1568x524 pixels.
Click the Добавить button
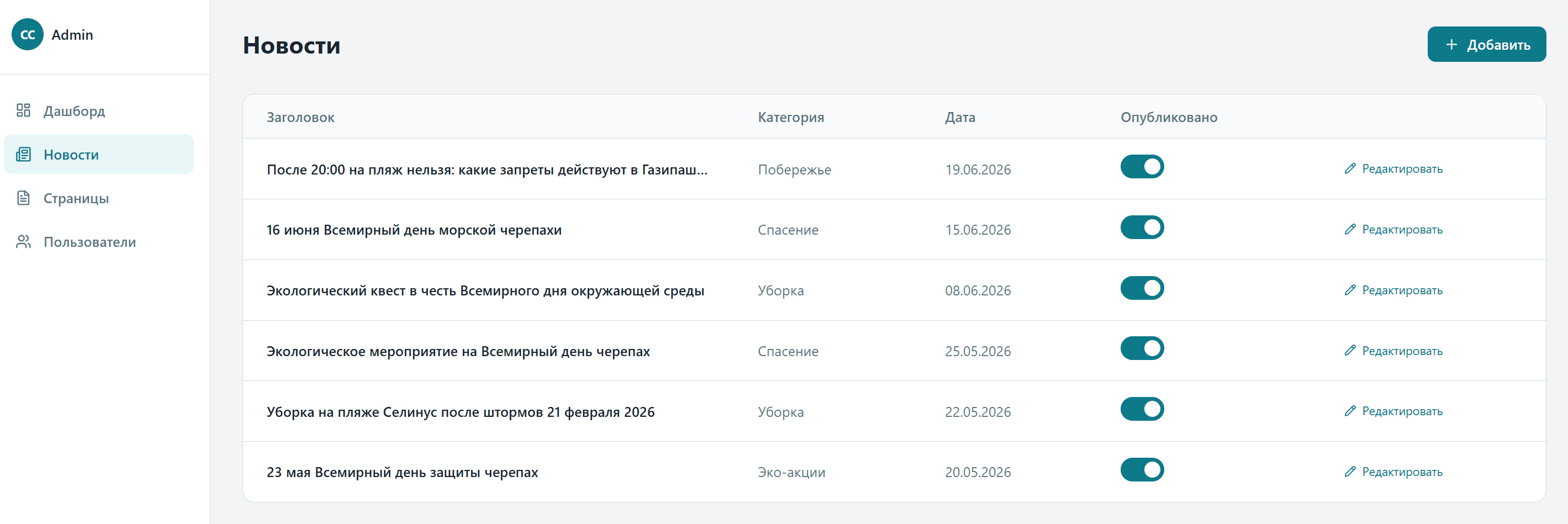[1486, 44]
